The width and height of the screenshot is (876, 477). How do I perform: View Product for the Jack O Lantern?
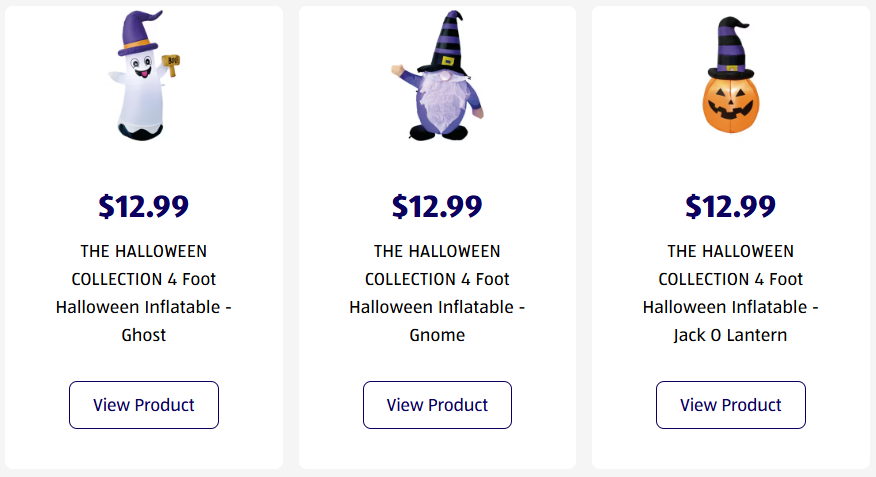tap(731, 405)
